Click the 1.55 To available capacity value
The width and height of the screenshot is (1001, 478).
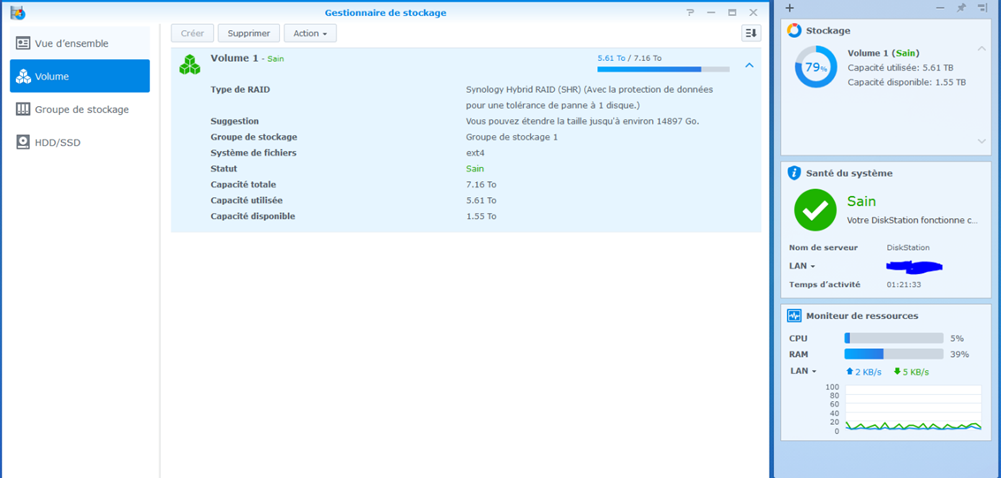[481, 216]
